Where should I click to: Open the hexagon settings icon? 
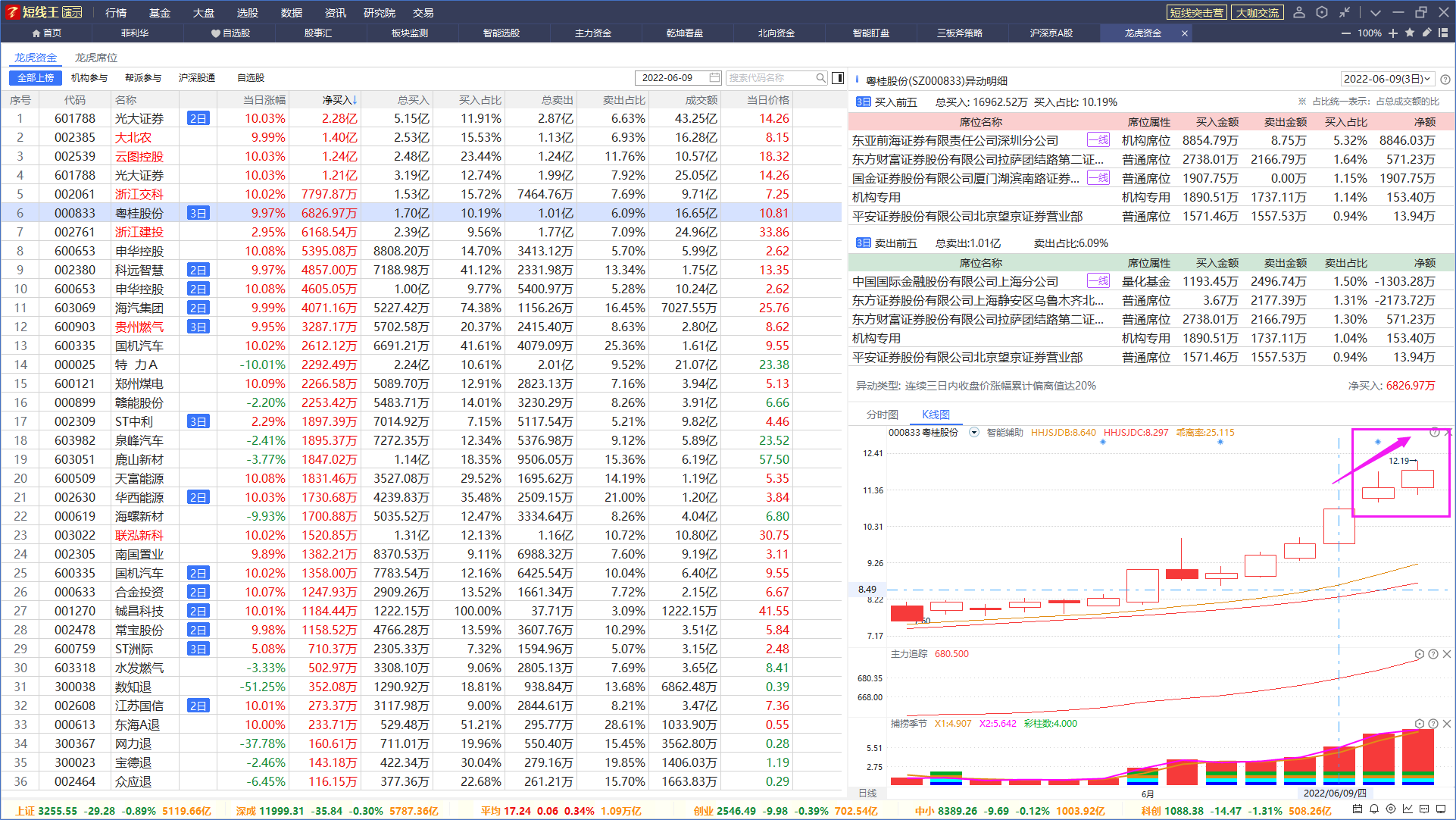[x=1322, y=12]
